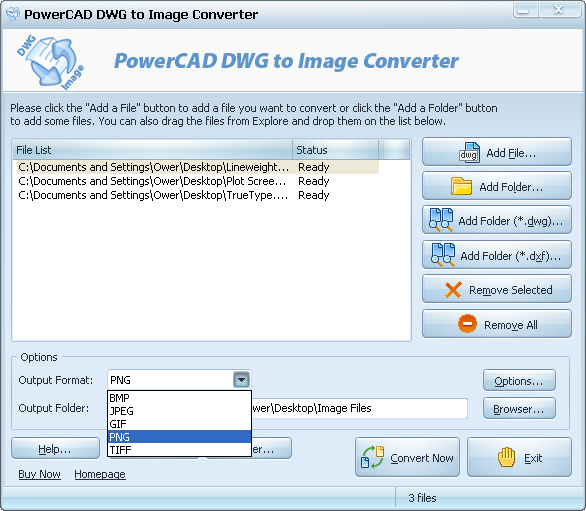586x511 pixels.
Task: Click the magnifier documents icon for Add Folder (*.dwg)
Action: tap(441, 220)
